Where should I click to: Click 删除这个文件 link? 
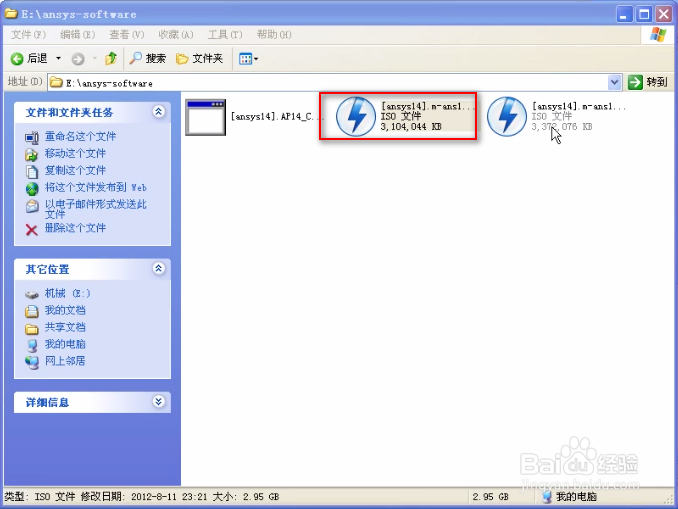point(75,228)
